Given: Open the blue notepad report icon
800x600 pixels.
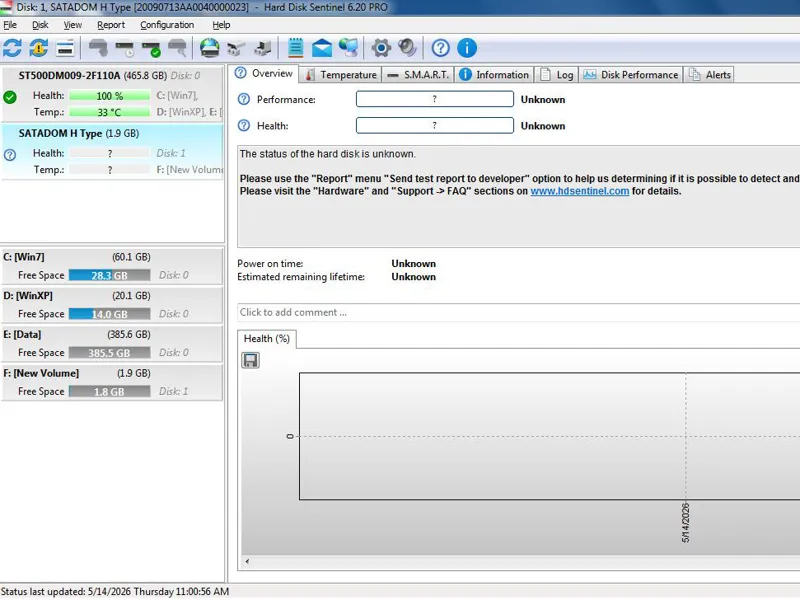Looking at the screenshot, I should pos(295,48).
